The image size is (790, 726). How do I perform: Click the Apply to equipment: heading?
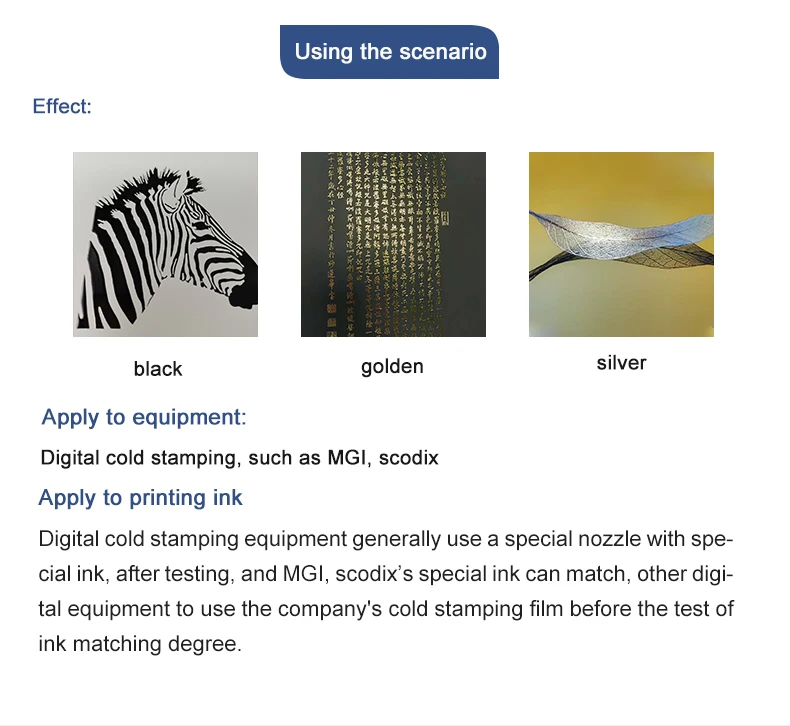[x=144, y=418]
